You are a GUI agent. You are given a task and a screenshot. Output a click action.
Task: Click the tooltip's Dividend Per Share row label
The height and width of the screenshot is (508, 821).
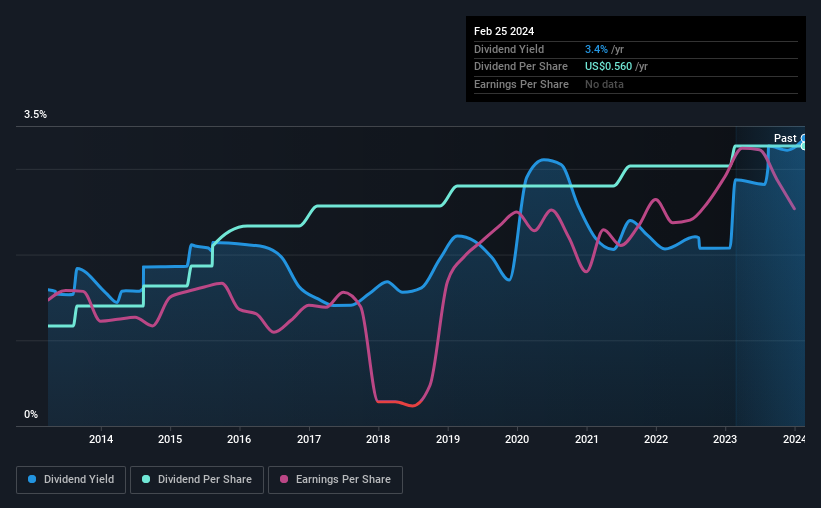(x=520, y=67)
